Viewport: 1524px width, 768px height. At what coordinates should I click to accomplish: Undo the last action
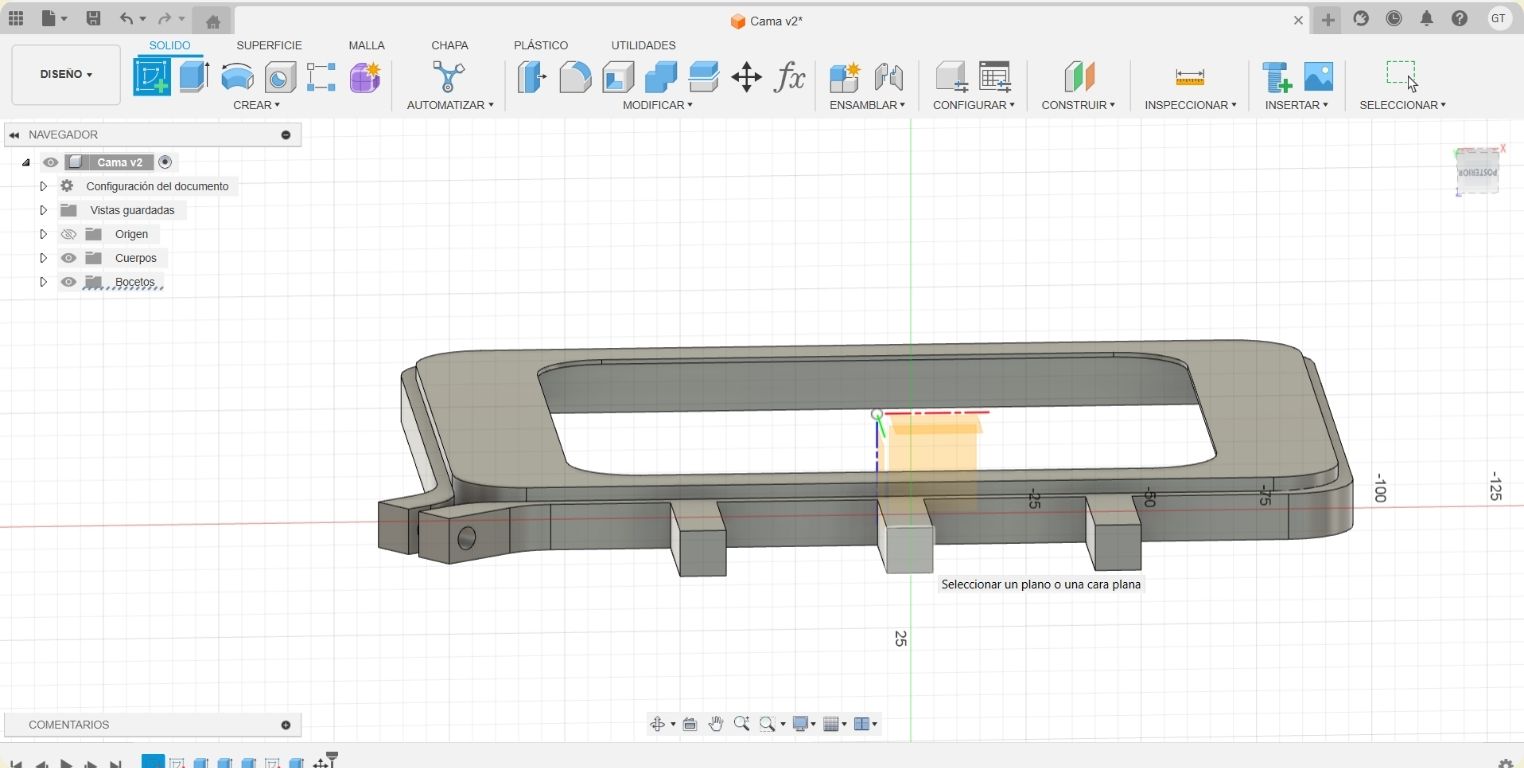(126, 18)
